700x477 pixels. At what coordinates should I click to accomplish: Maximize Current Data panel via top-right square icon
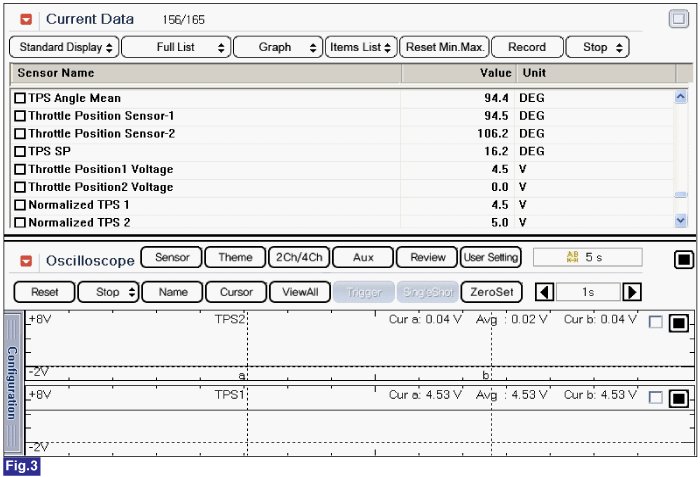678,19
